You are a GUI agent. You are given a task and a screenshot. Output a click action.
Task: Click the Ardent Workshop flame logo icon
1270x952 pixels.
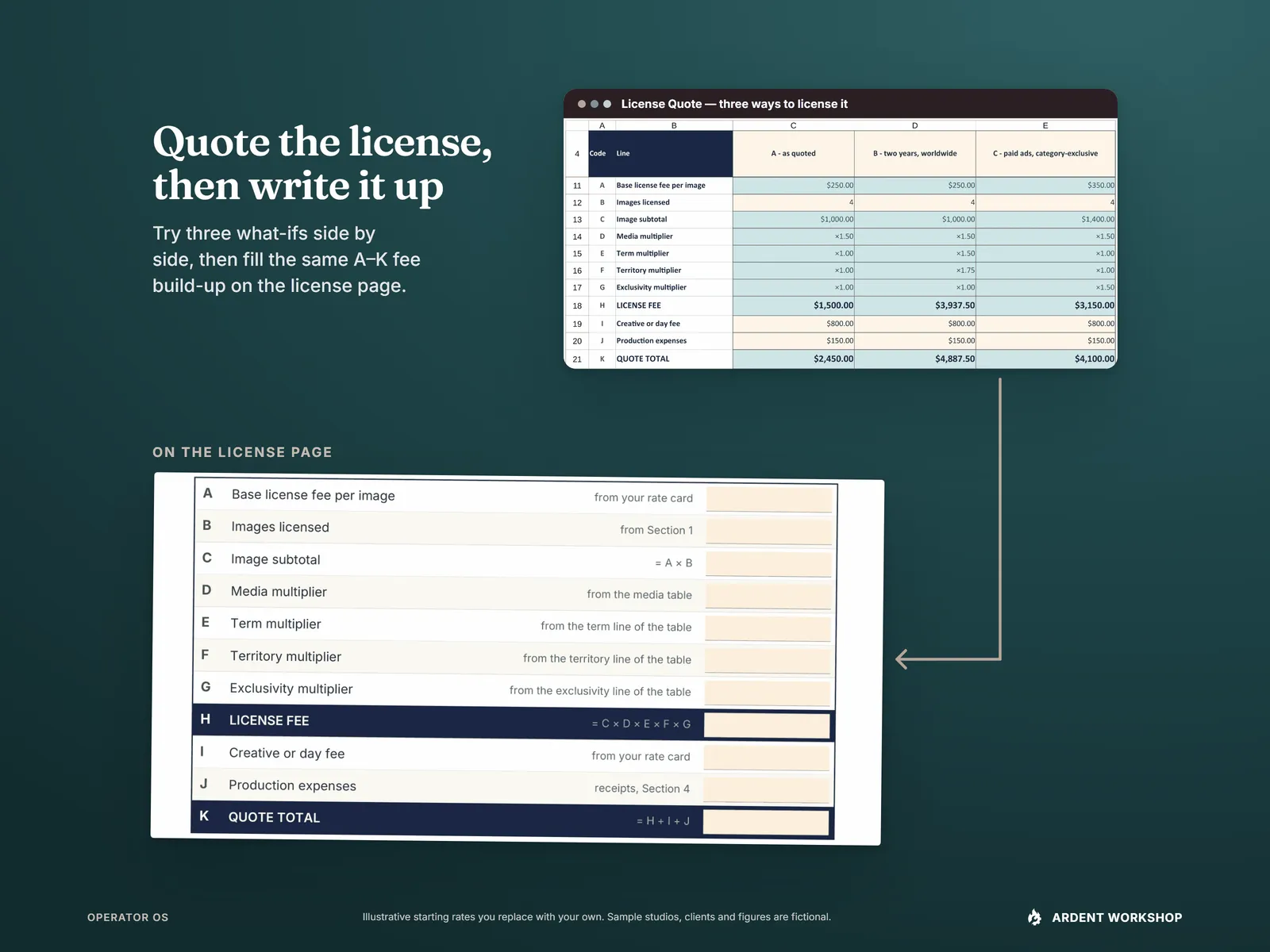[x=1034, y=917]
